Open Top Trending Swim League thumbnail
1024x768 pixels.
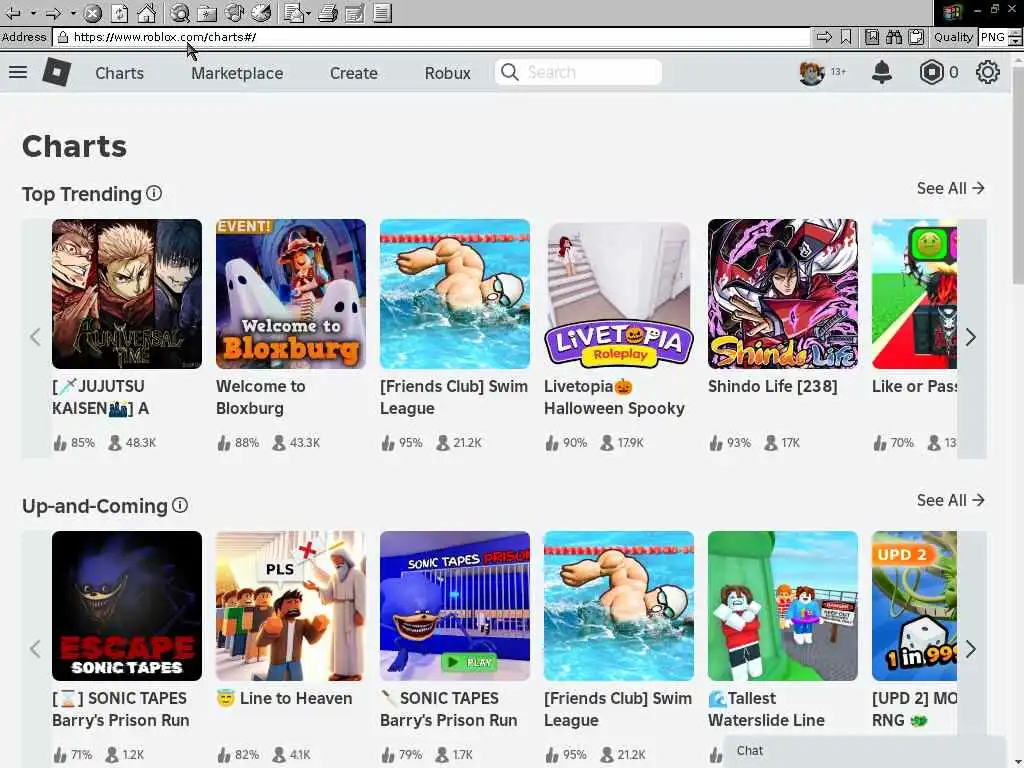tap(455, 294)
